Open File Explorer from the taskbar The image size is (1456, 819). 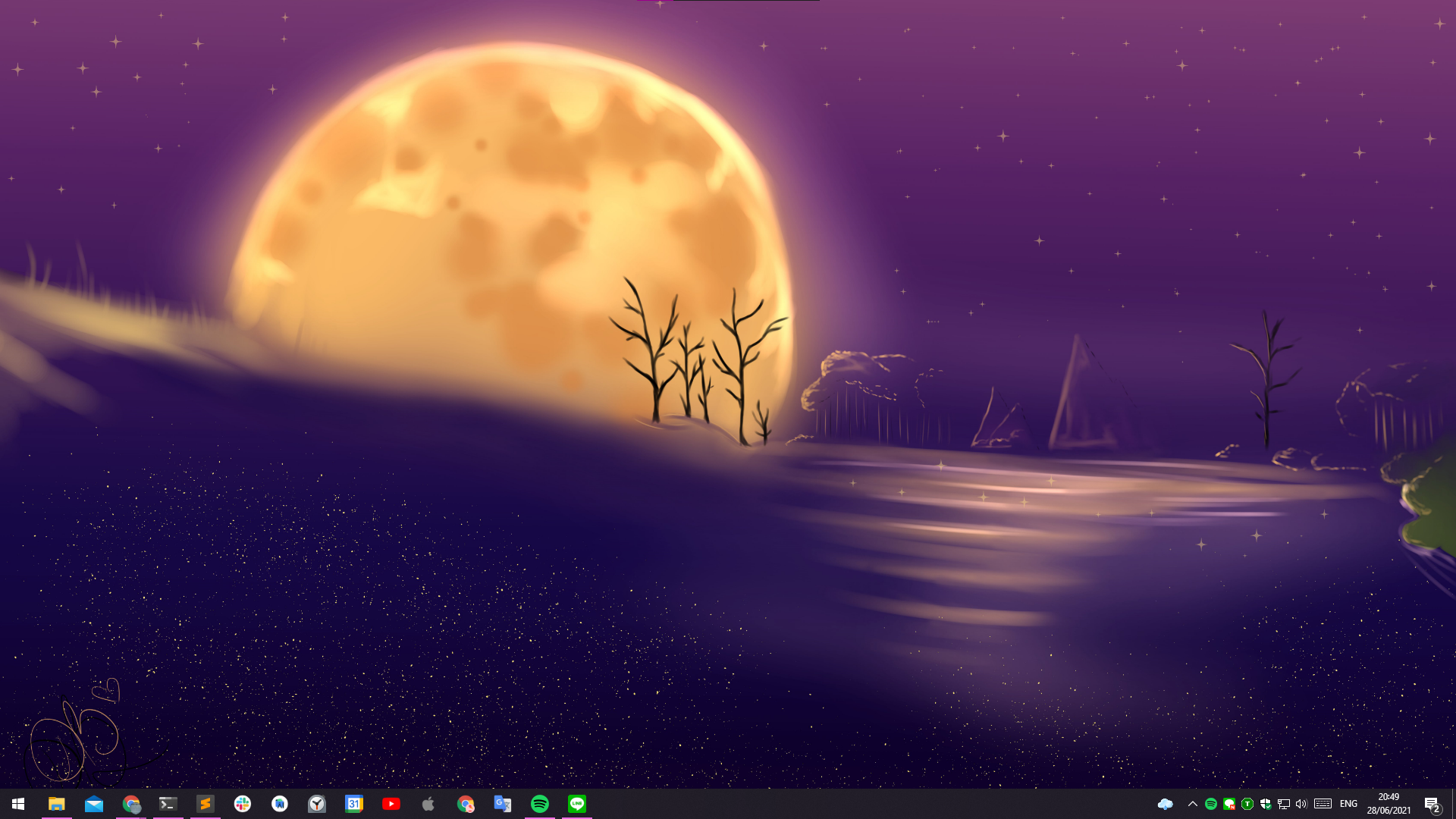pos(57,804)
